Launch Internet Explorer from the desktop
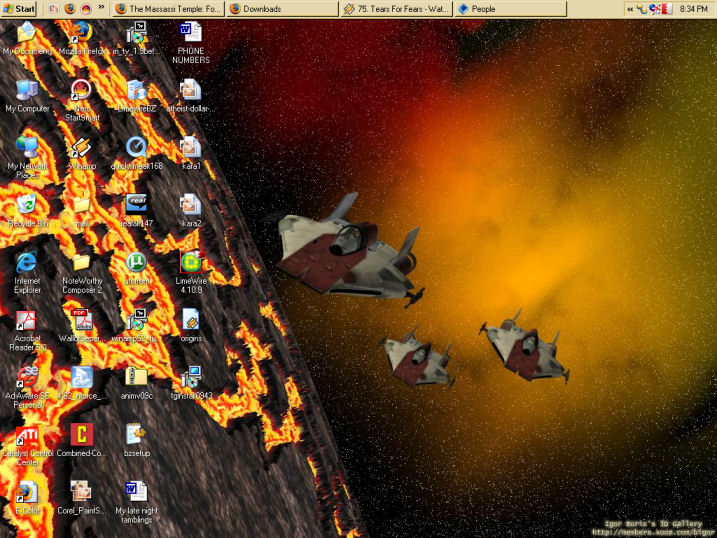The image size is (717, 538). click(27, 272)
